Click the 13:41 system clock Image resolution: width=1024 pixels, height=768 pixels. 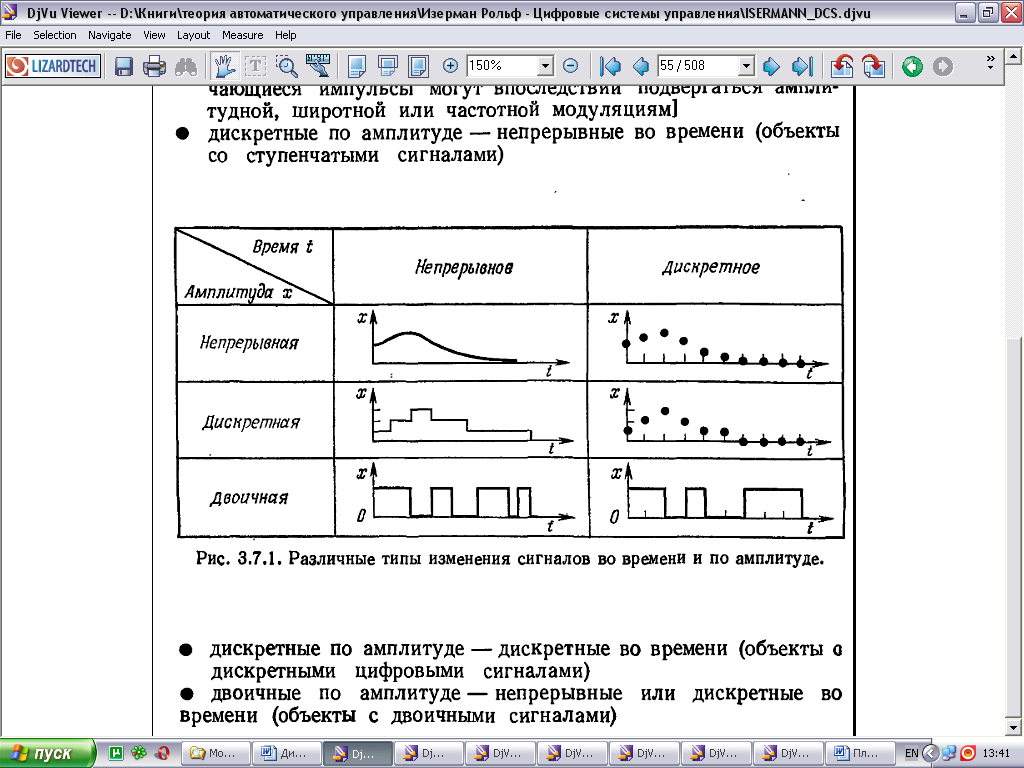point(996,754)
